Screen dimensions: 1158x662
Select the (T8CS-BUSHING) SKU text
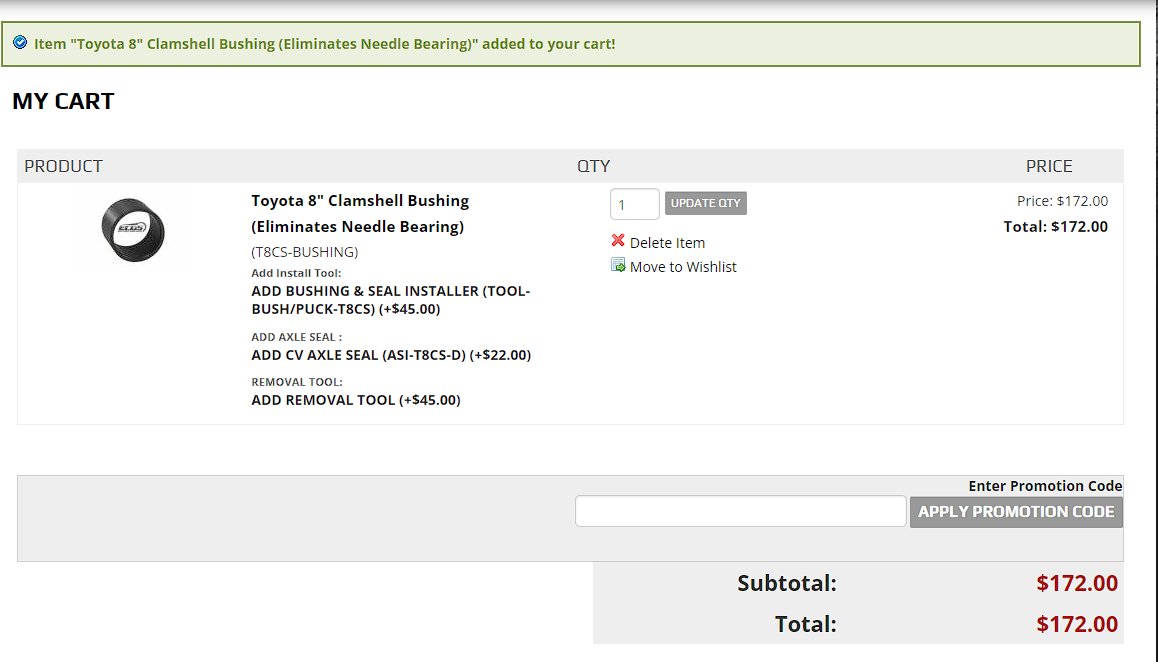[x=304, y=252]
